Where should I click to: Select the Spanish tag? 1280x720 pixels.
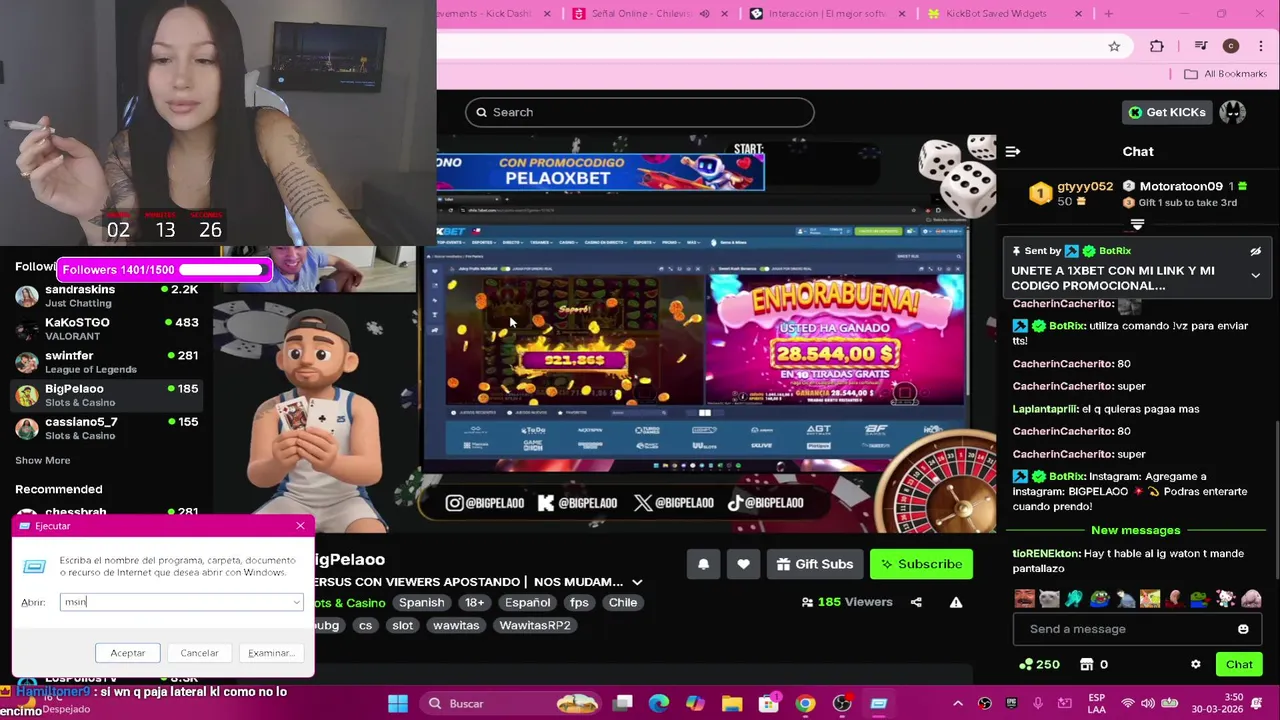click(421, 602)
